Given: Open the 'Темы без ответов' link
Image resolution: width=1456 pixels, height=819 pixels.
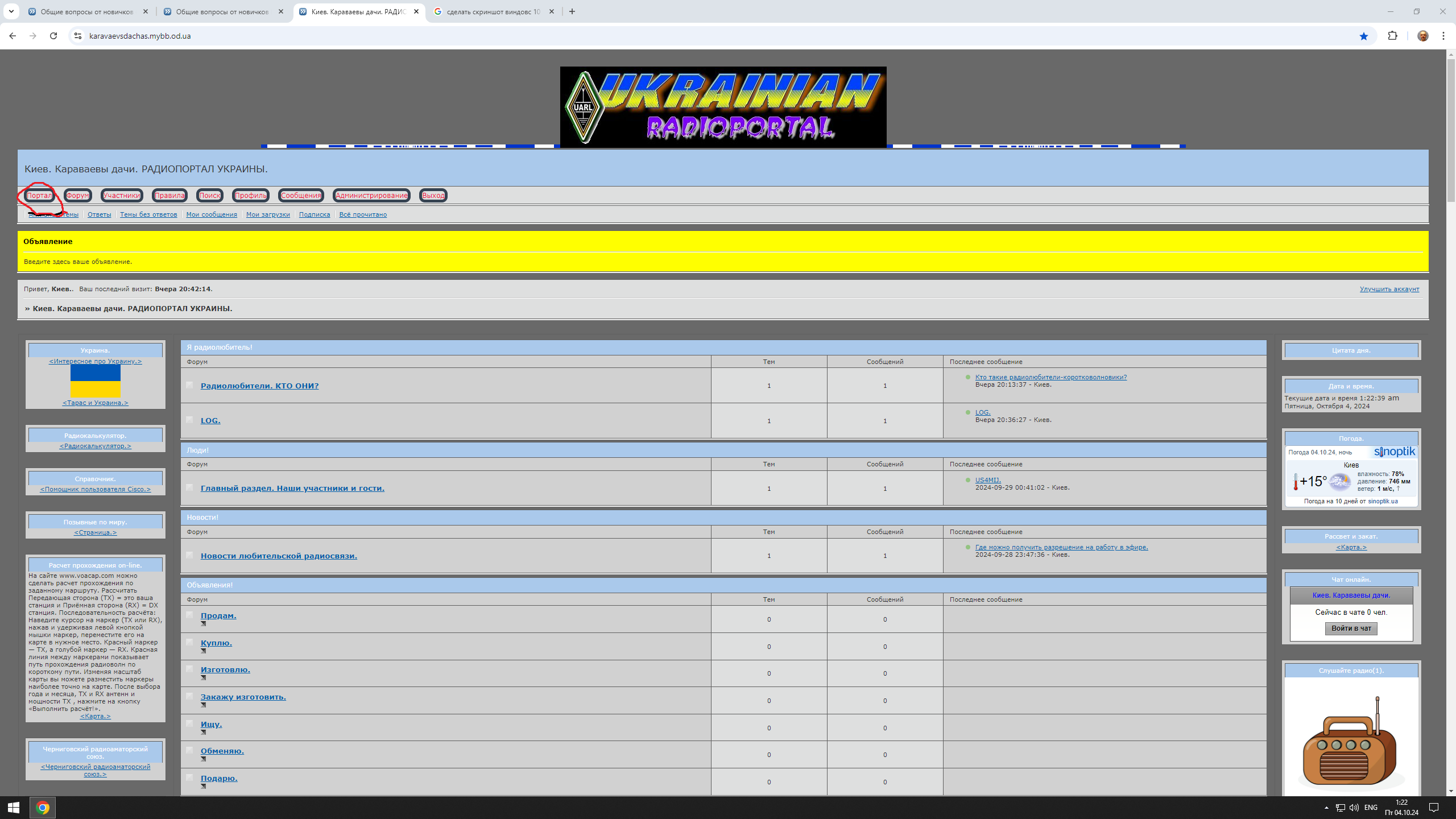Looking at the screenshot, I should coord(148,215).
